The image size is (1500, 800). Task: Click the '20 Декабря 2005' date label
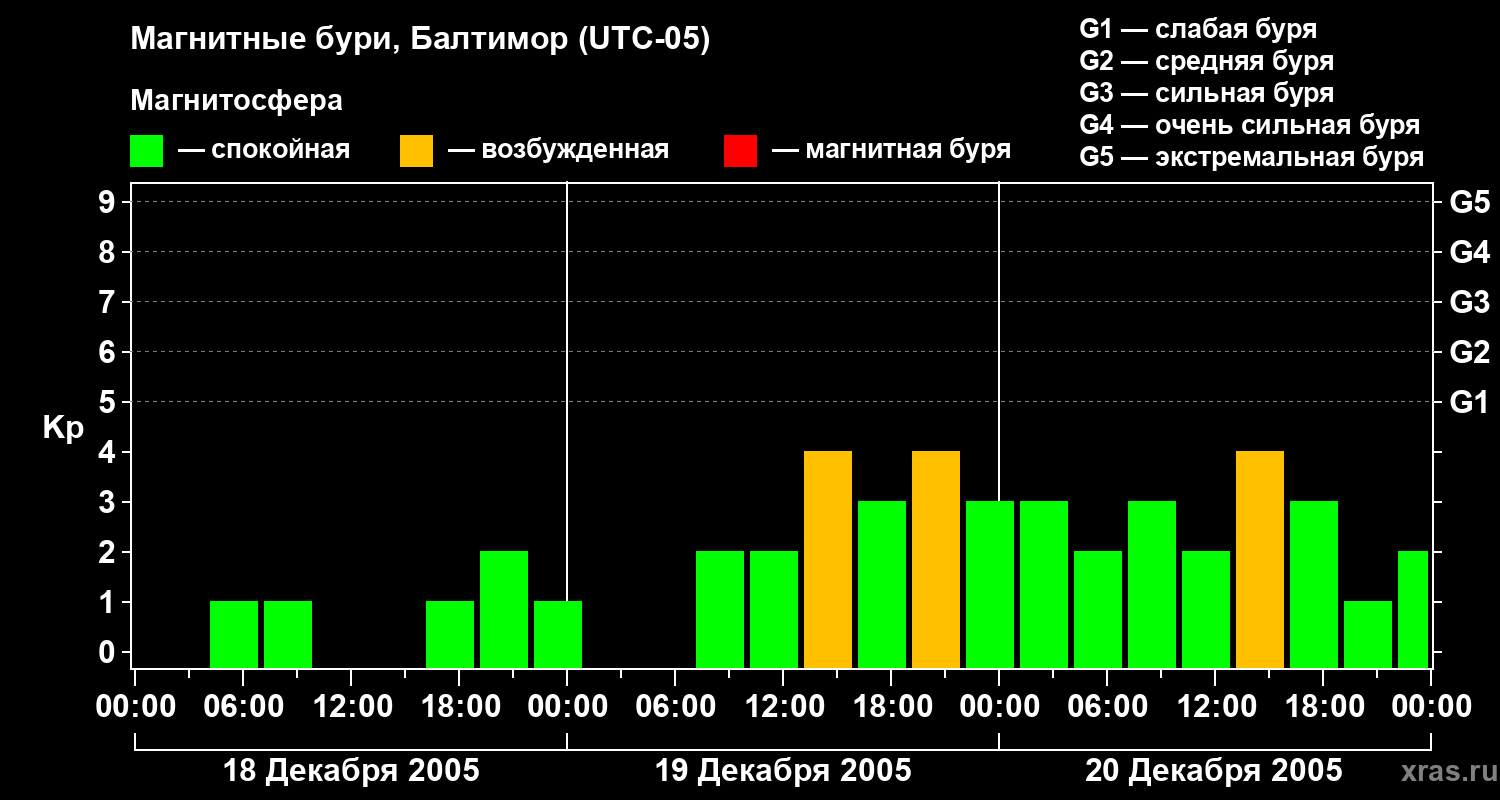click(x=1214, y=771)
